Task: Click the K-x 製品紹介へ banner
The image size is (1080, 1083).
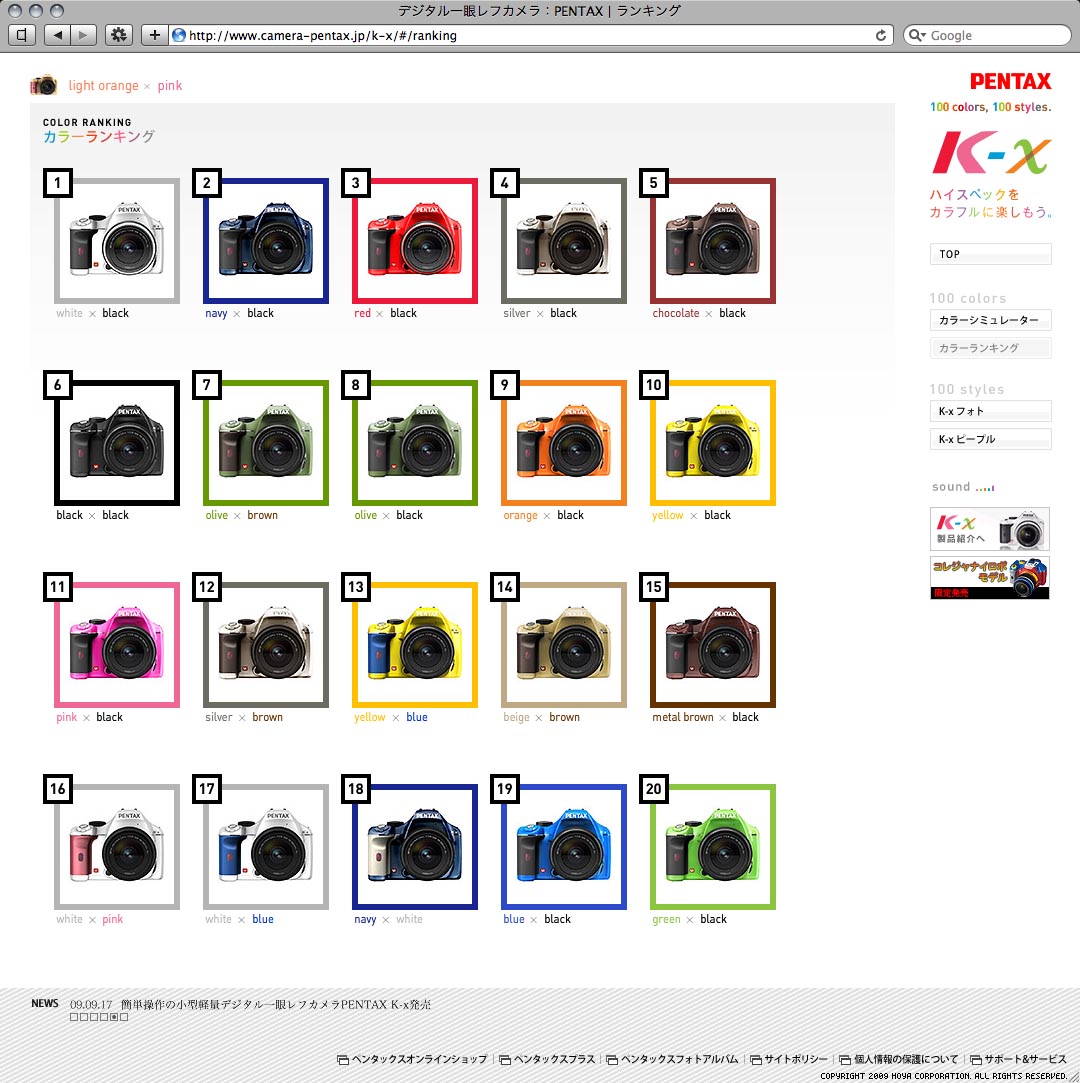Action: (x=990, y=529)
